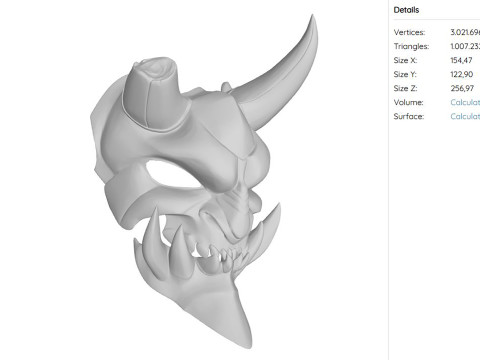Click the Details panel heading
The image size is (480, 360).
pos(406,10)
